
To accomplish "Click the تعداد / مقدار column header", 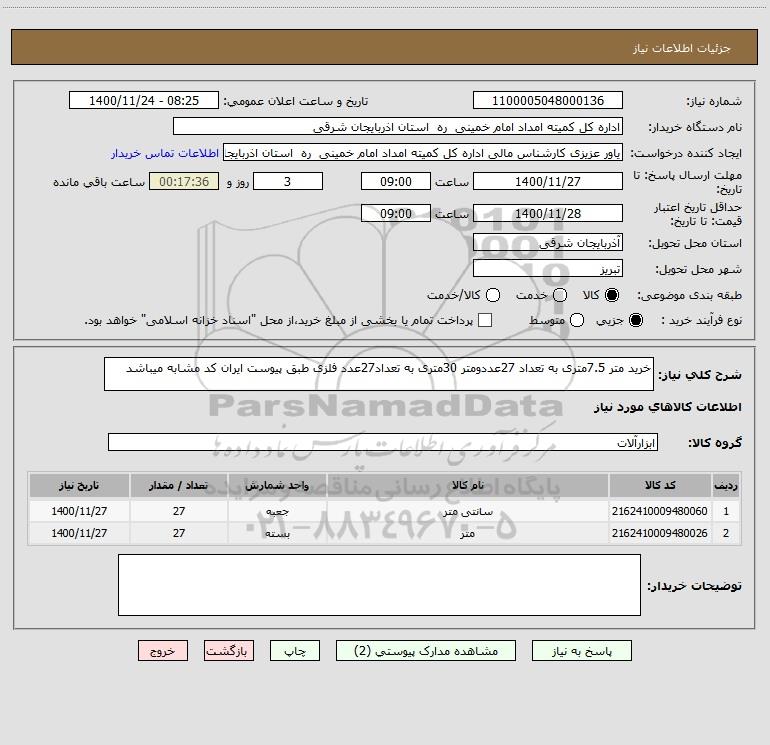I will [x=179, y=485].
